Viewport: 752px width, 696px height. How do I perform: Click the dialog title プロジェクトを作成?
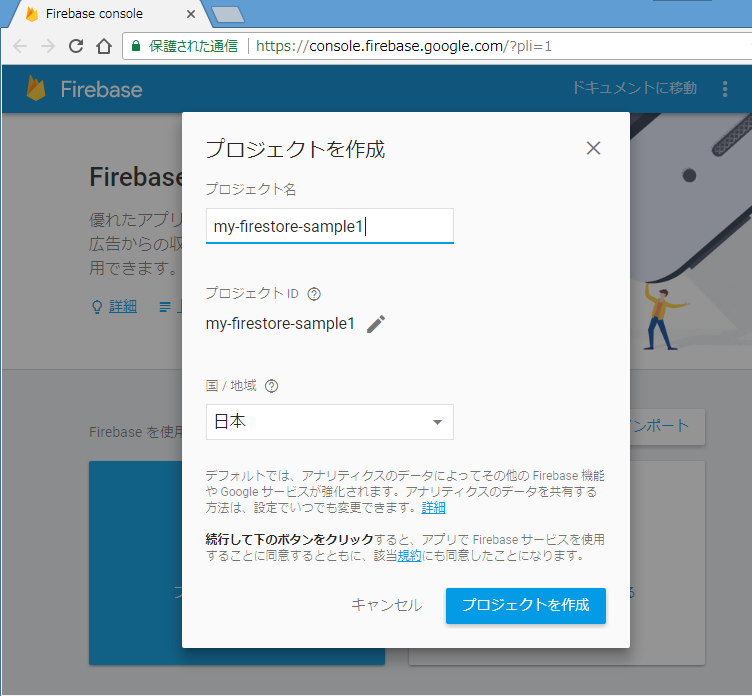[295, 149]
